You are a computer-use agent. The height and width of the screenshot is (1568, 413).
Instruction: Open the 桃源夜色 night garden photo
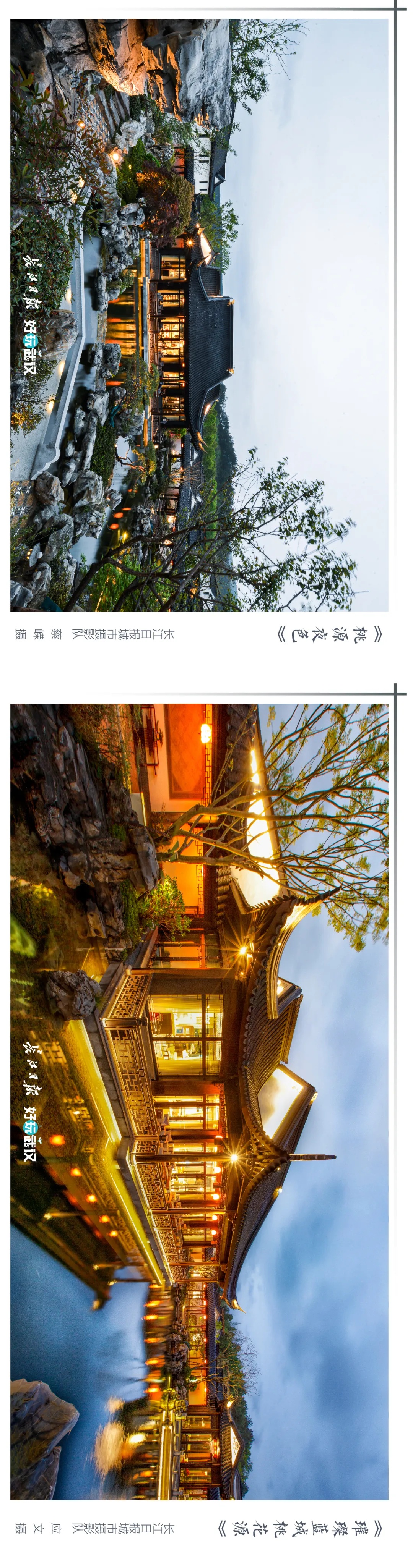[x=199, y=315]
